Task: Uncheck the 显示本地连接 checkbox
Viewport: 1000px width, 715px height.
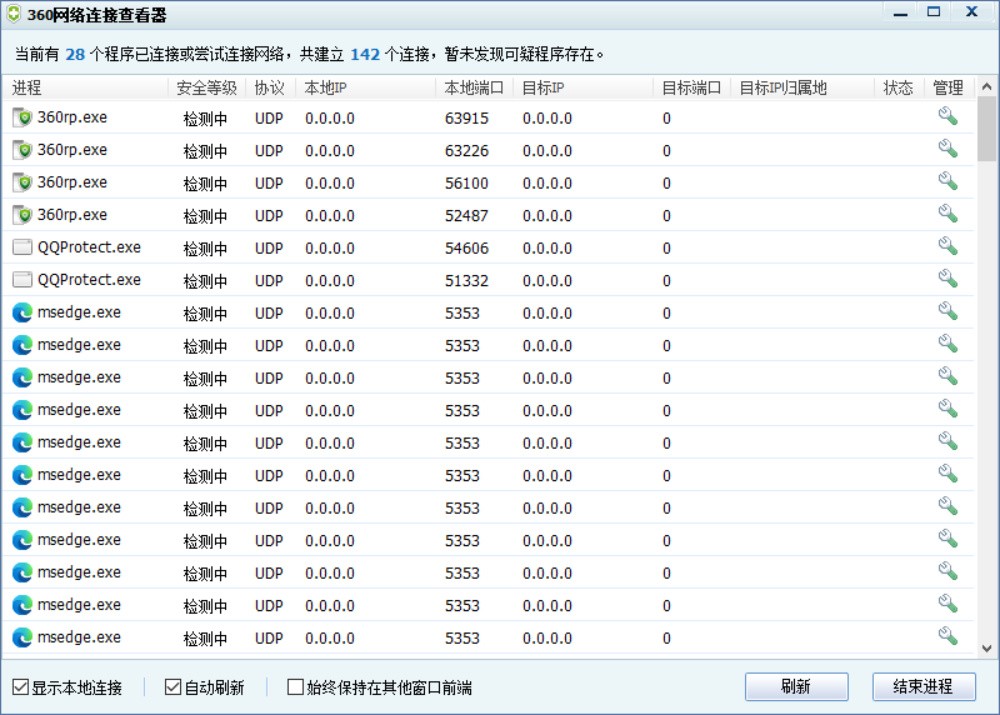Action: pos(20,687)
